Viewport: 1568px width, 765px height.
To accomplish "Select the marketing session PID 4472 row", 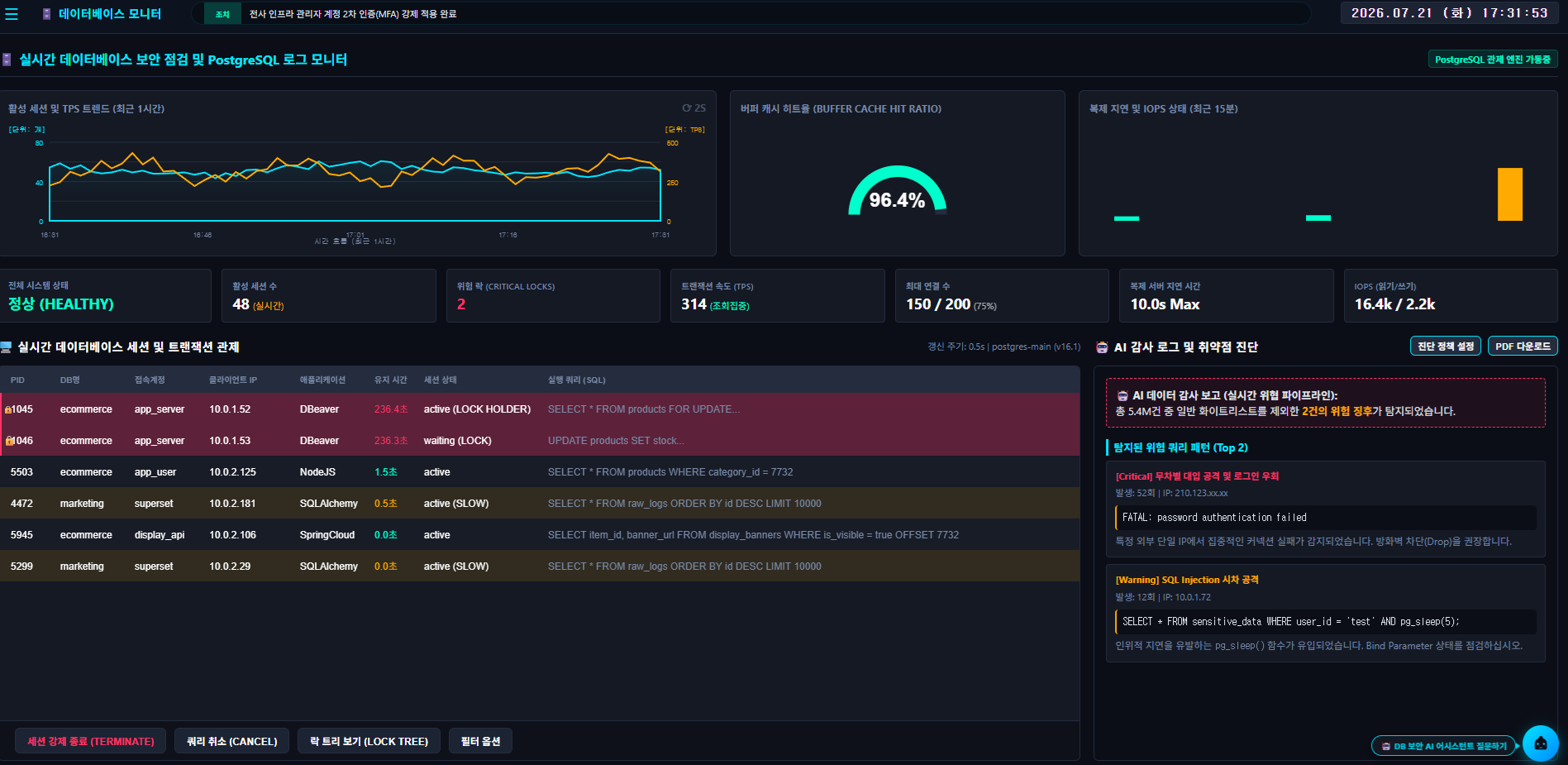I will (540, 504).
